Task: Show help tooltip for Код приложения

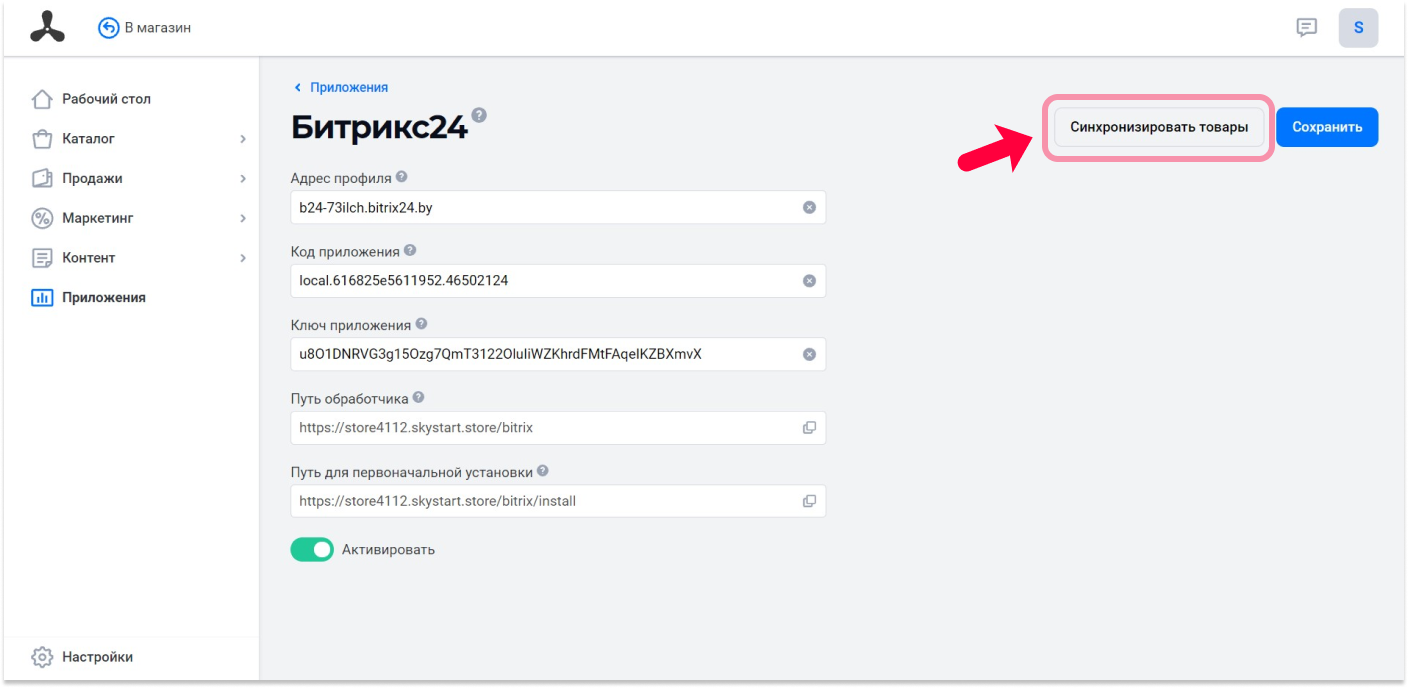Action: (410, 251)
